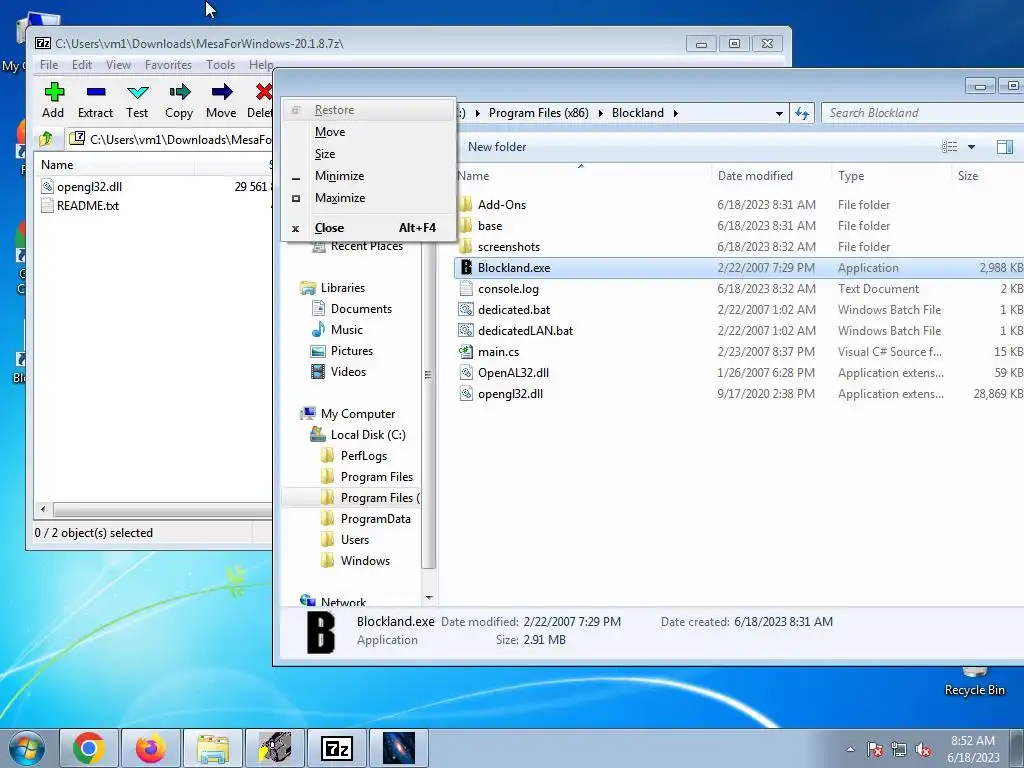Image resolution: width=1024 pixels, height=768 pixels.
Task: Open Videos library in navigation pane
Action: [348, 372]
